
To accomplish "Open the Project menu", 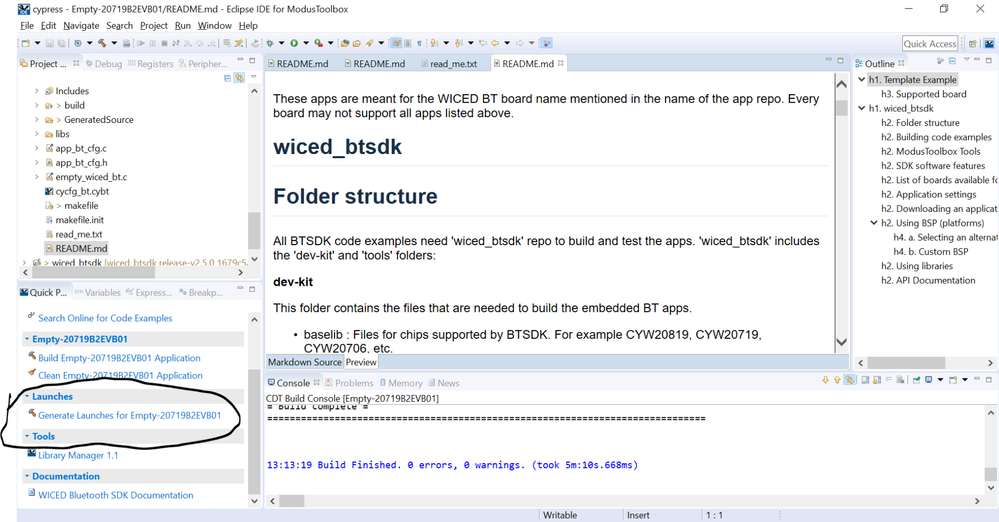I will tap(154, 25).
